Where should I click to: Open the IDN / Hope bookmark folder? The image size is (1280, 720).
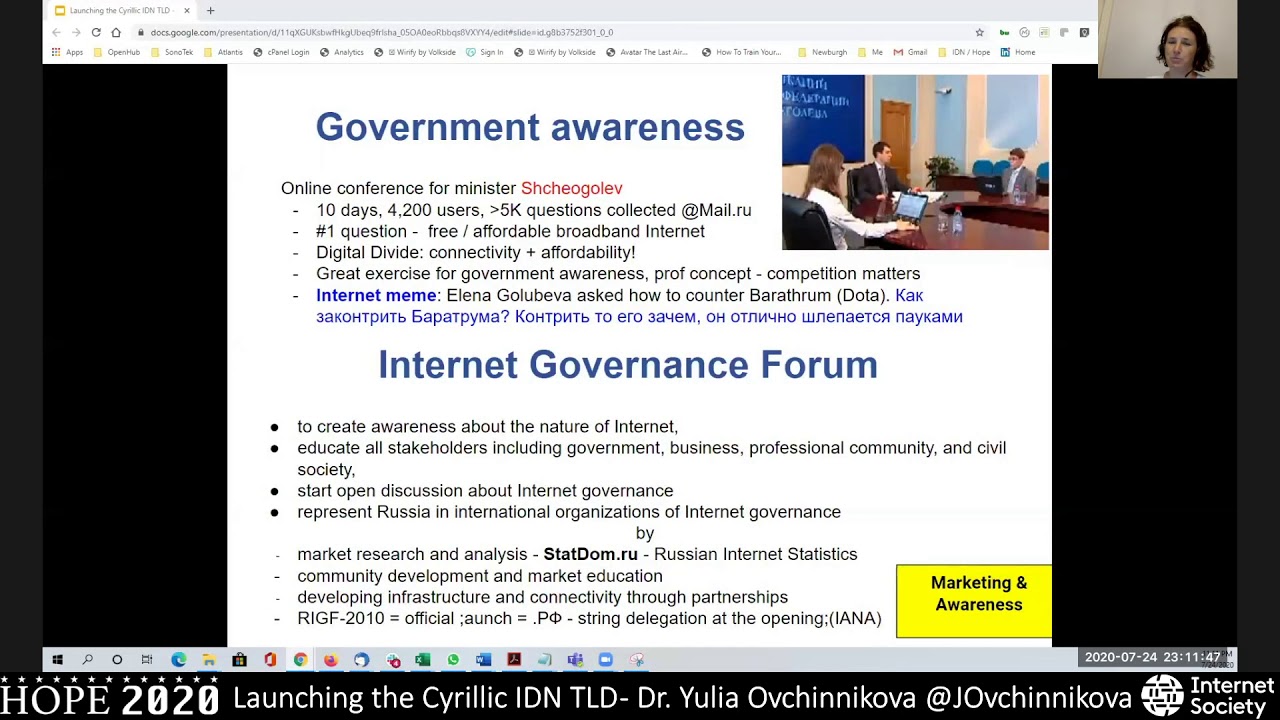coord(964,52)
